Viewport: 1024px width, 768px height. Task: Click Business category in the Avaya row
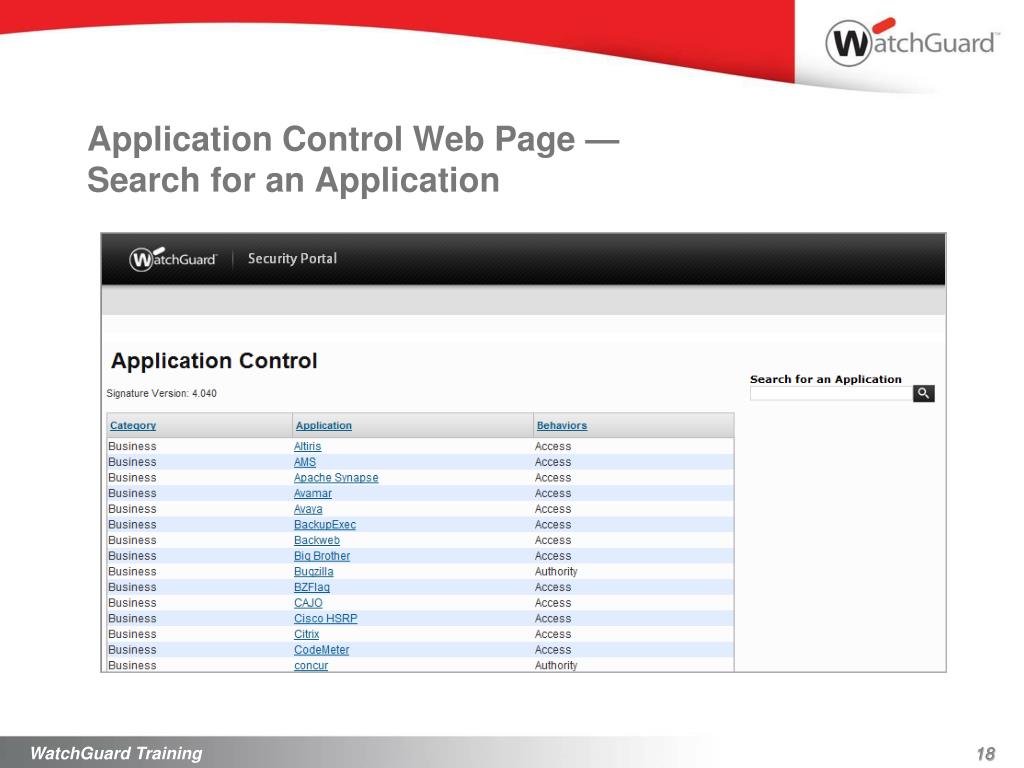[133, 509]
